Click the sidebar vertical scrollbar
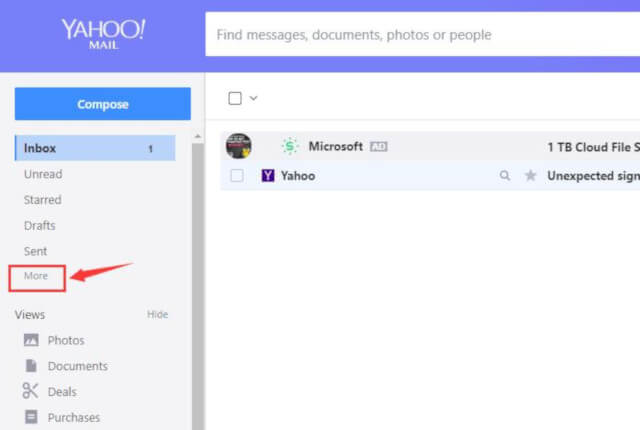 pos(198,286)
